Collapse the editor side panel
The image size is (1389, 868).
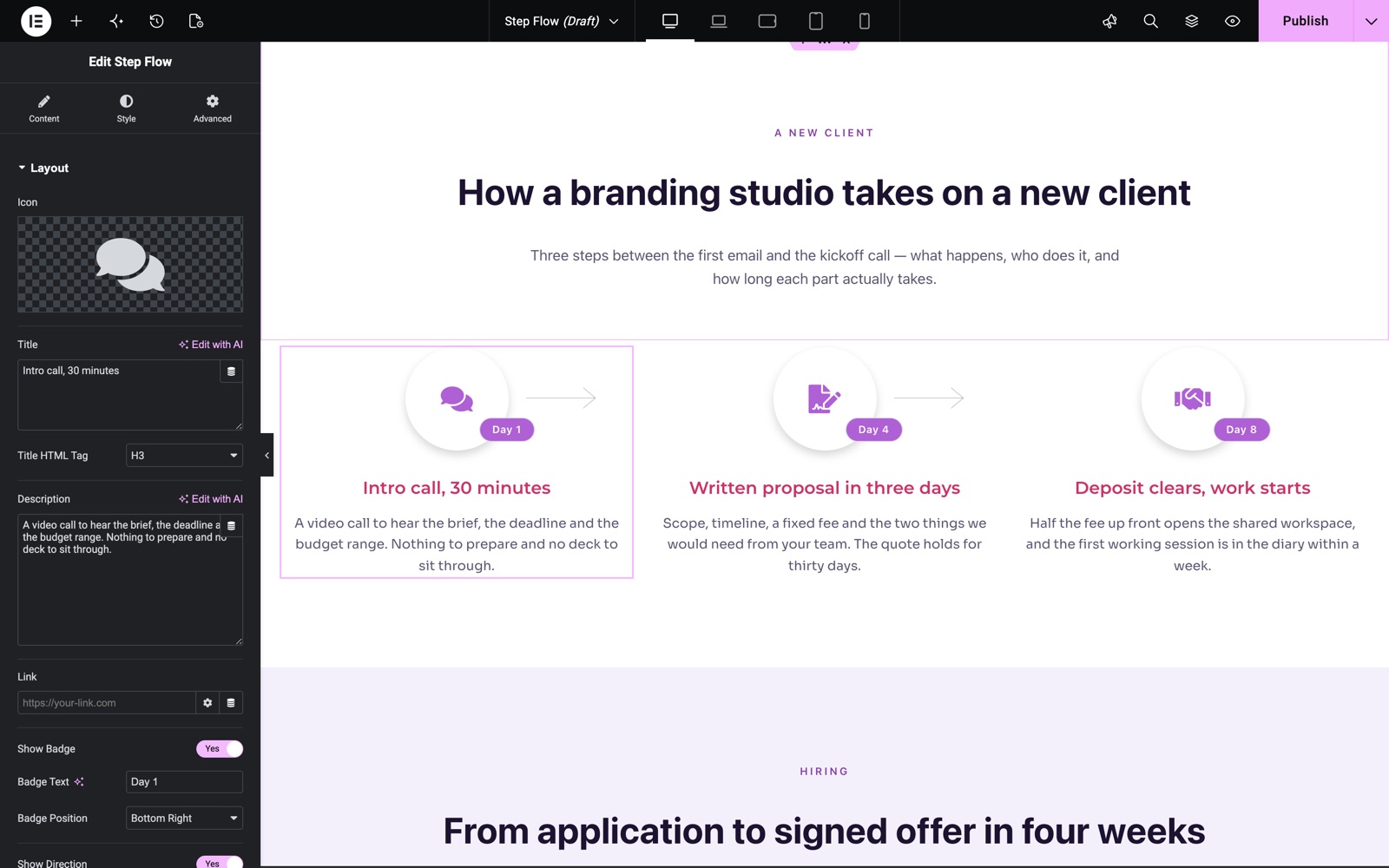267,455
